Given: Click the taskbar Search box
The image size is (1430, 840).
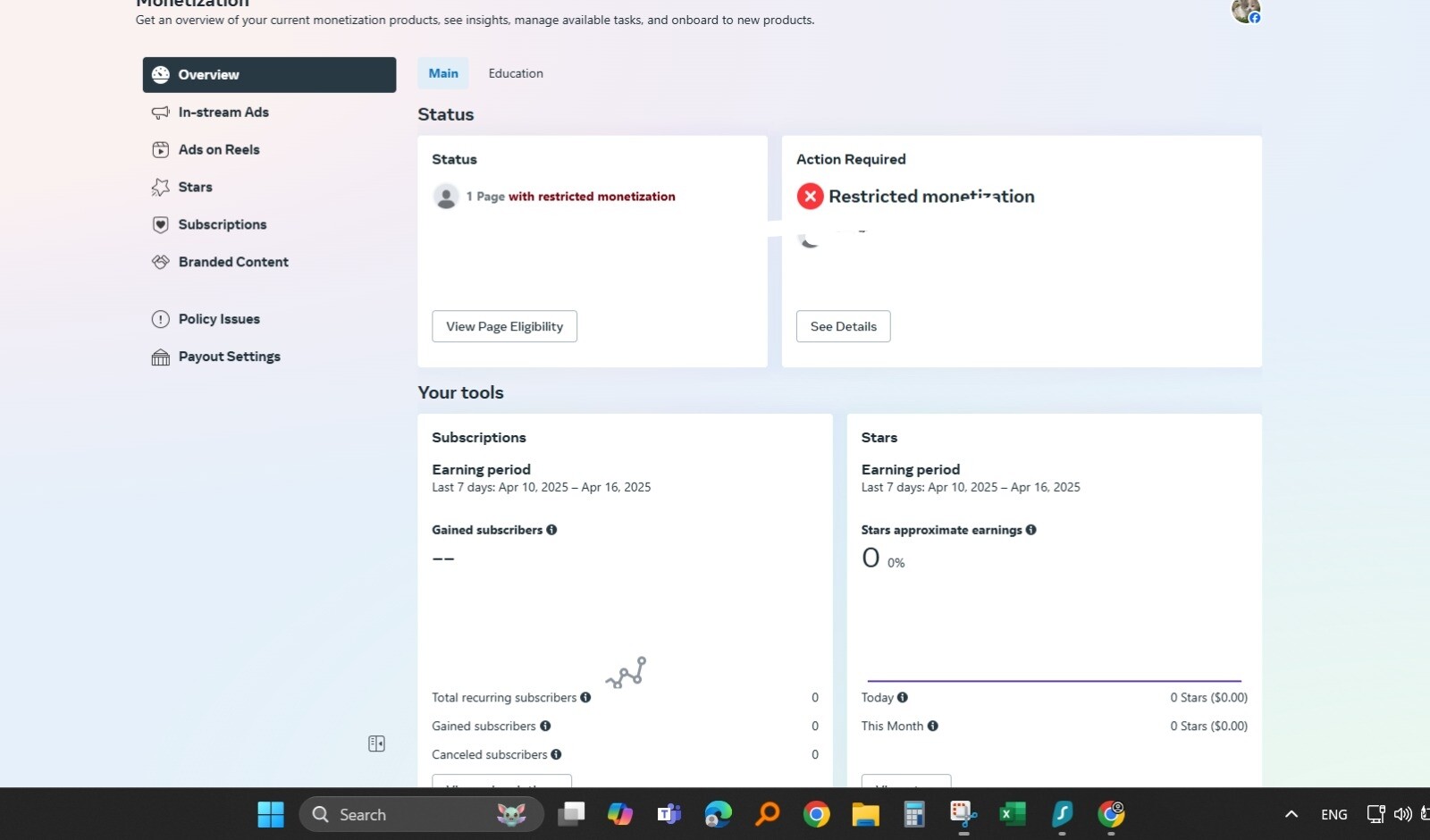Looking at the screenshot, I should coord(421,815).
